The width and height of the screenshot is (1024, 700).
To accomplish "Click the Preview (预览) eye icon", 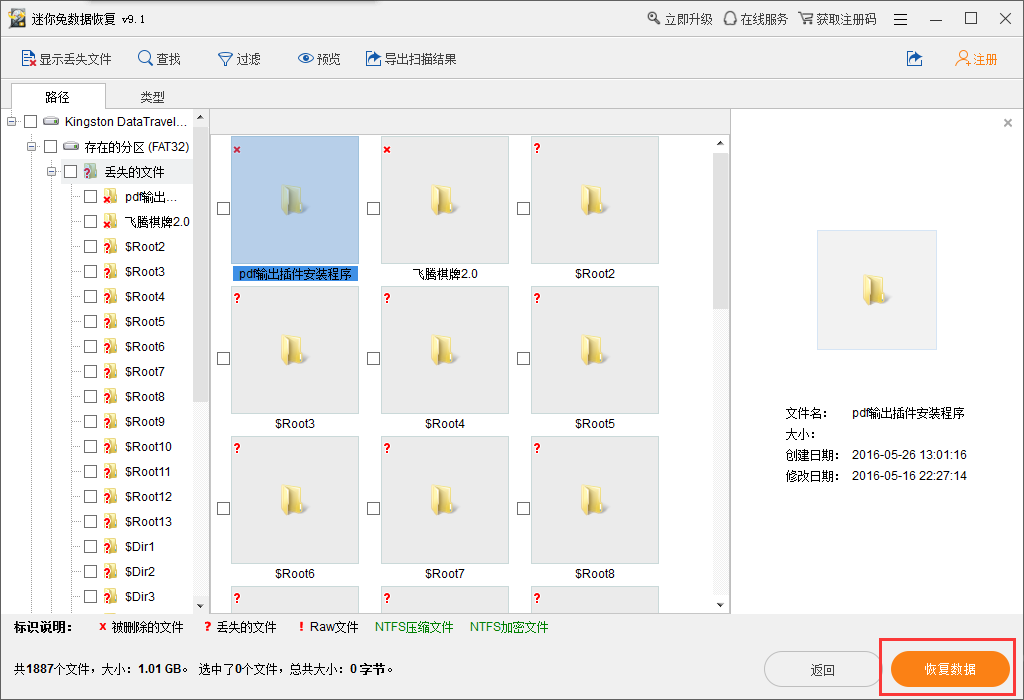I will coord(306,59).
